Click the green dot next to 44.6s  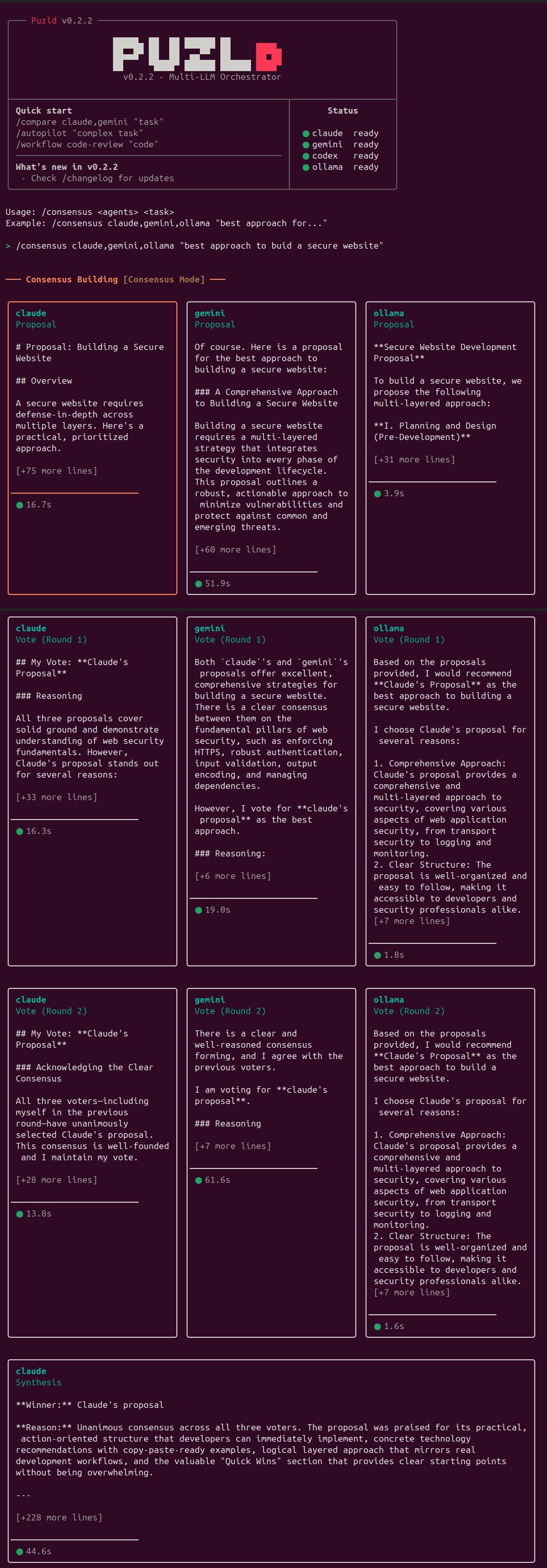(x=19, y=1552)
